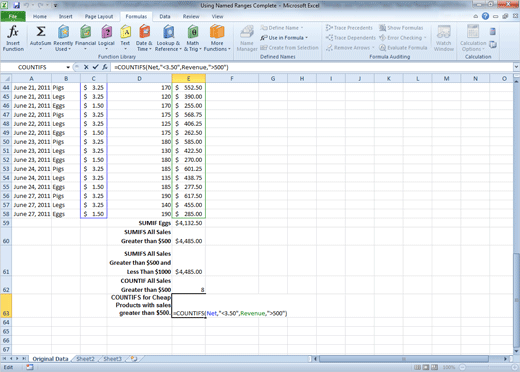Select column C header
520x372 pixels.
[x=94, y=78]
